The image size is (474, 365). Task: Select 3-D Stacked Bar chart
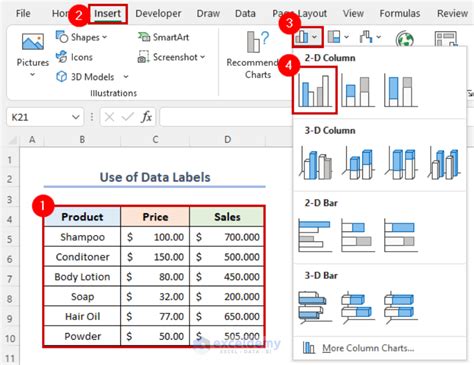pyautogui.click(x=358, y=308)
